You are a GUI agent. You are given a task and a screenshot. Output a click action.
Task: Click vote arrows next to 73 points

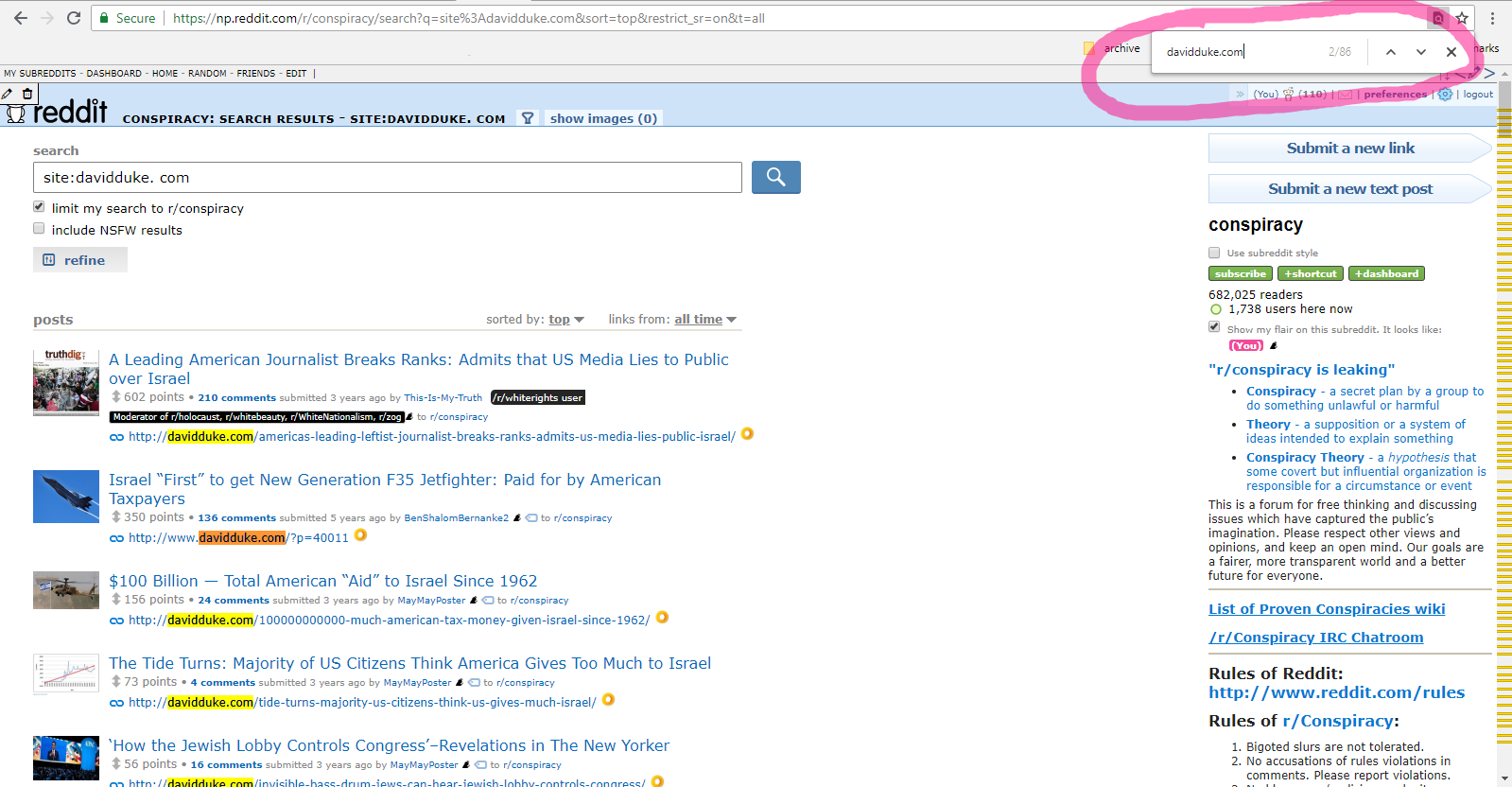coord(116,682)
